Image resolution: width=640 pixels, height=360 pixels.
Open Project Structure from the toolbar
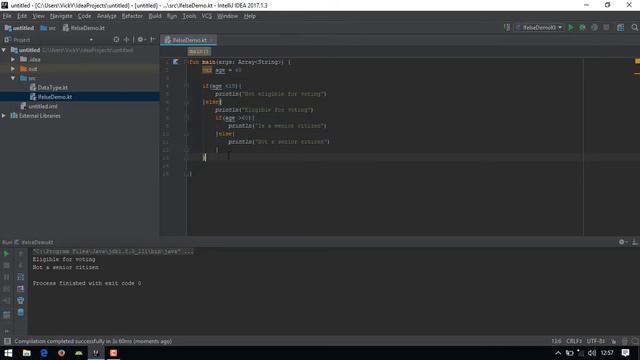(x=620, y=27)
